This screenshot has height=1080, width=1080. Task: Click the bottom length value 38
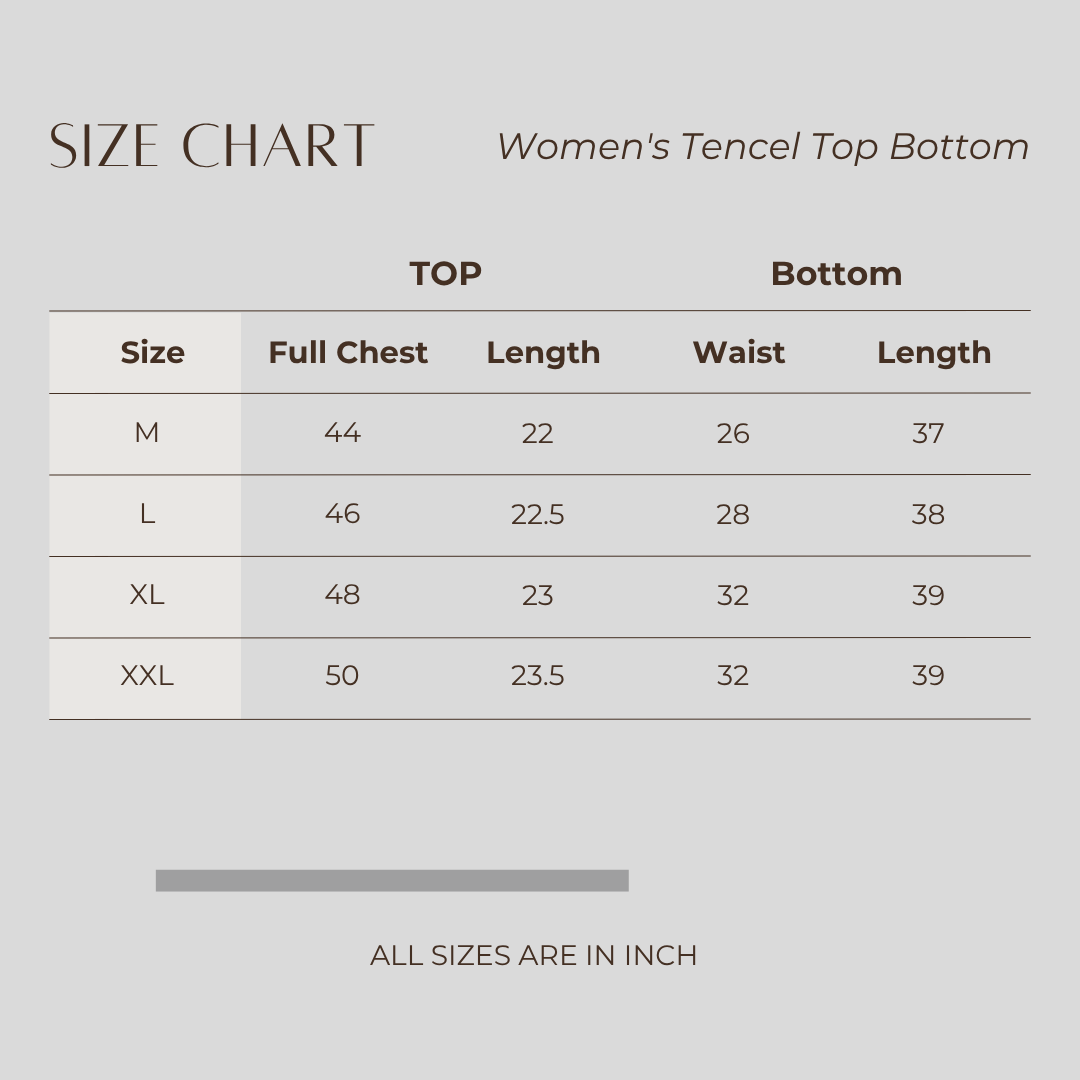pyautogui.click(x=928, y=514)
